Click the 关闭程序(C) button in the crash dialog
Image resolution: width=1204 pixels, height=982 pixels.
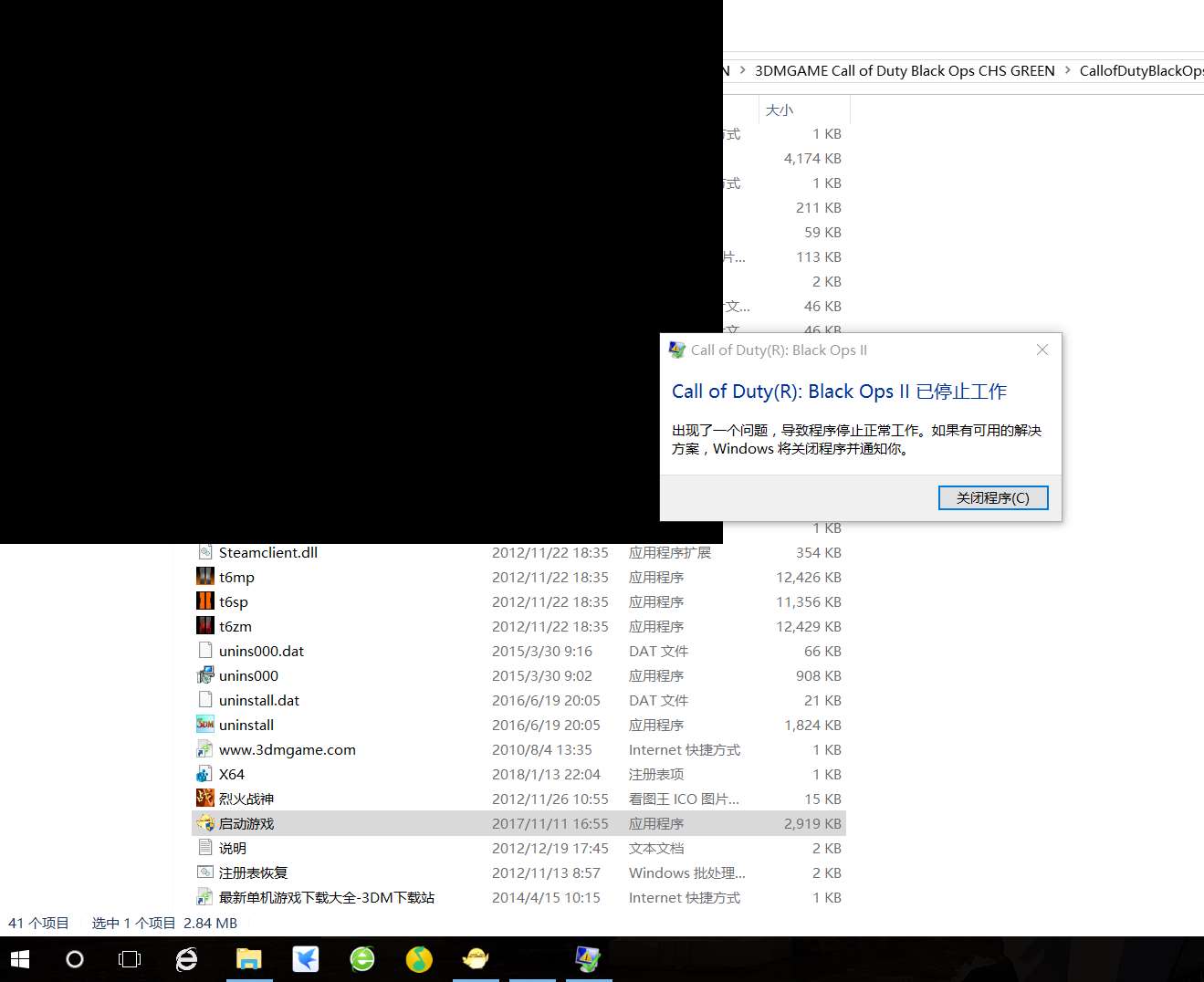pos(993,497)
